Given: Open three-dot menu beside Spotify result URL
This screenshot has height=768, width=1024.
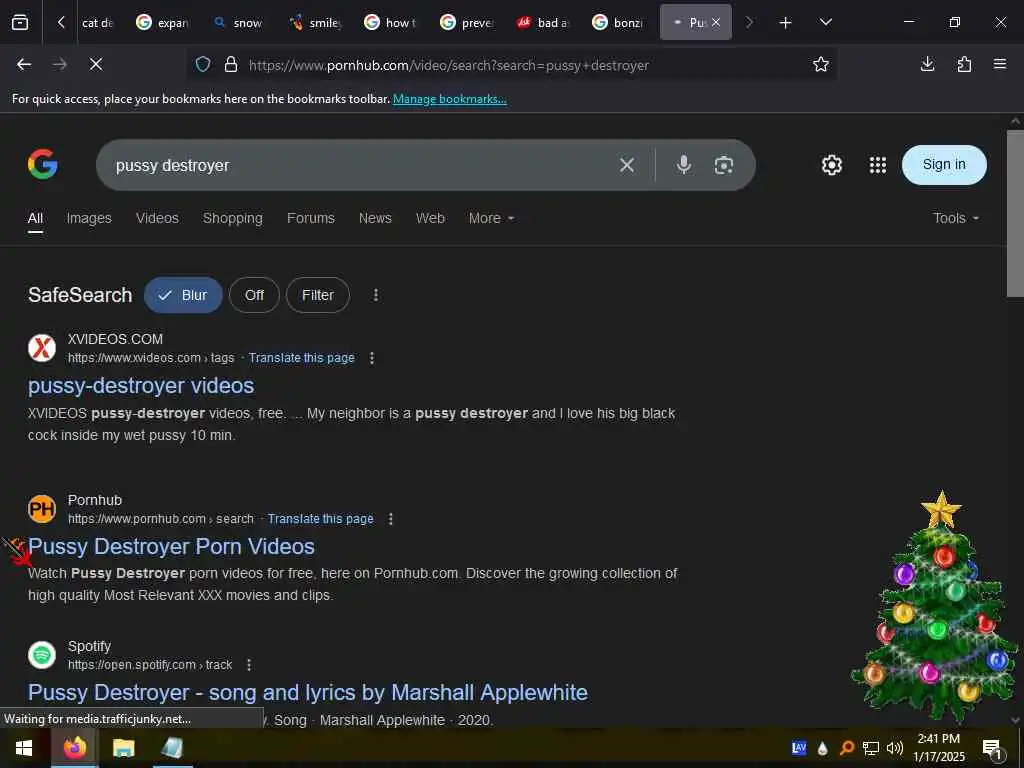Looking at the screenshot, I should tap(249, 665).
